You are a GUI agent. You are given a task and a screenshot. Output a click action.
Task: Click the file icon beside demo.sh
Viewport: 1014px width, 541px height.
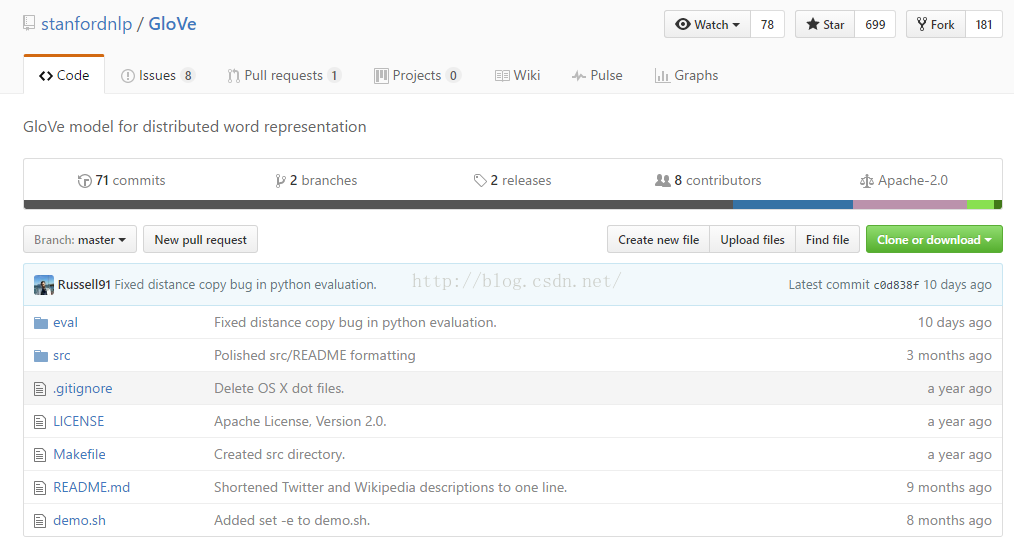click(40, 521)
